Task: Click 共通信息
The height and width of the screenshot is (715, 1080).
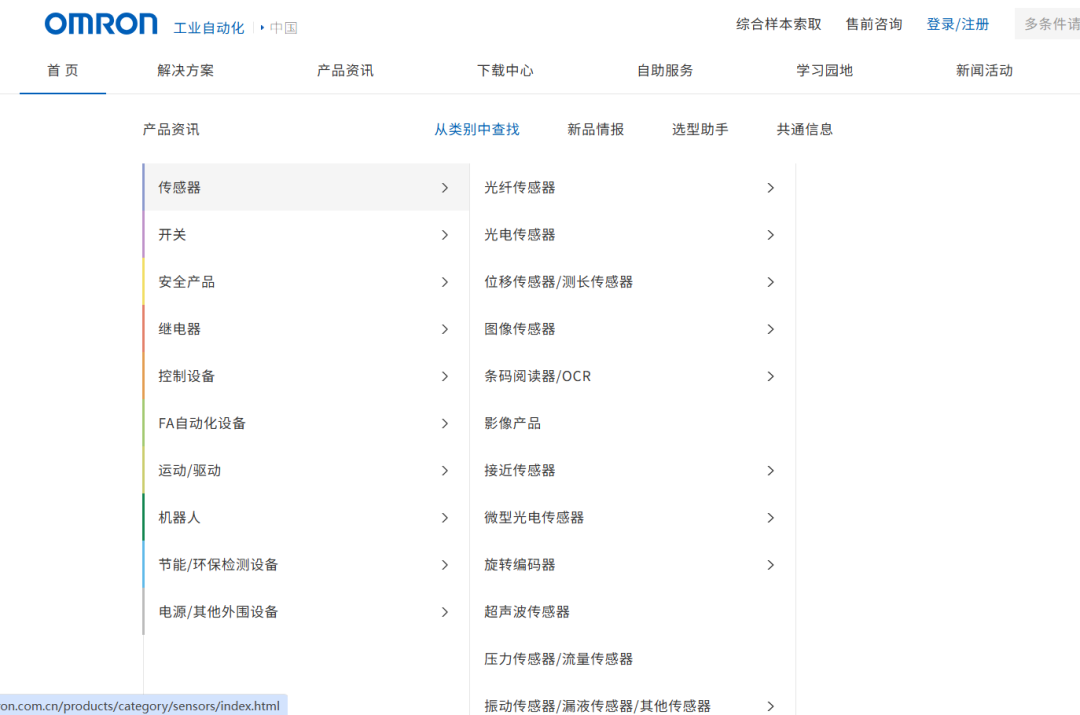Action: pyautogui.click(x=804, y=128)
